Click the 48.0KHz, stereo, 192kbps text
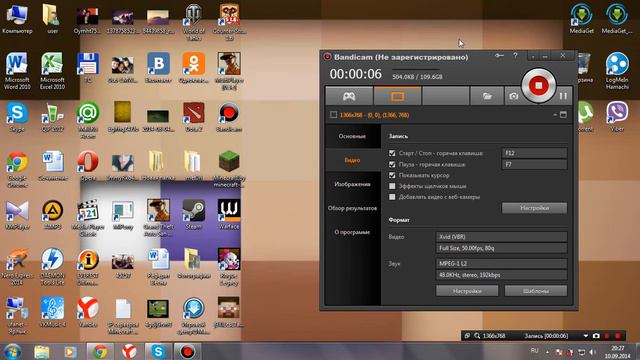Image resolution: width=640 pixels, height=360 pixels. [x=471, y=275]
